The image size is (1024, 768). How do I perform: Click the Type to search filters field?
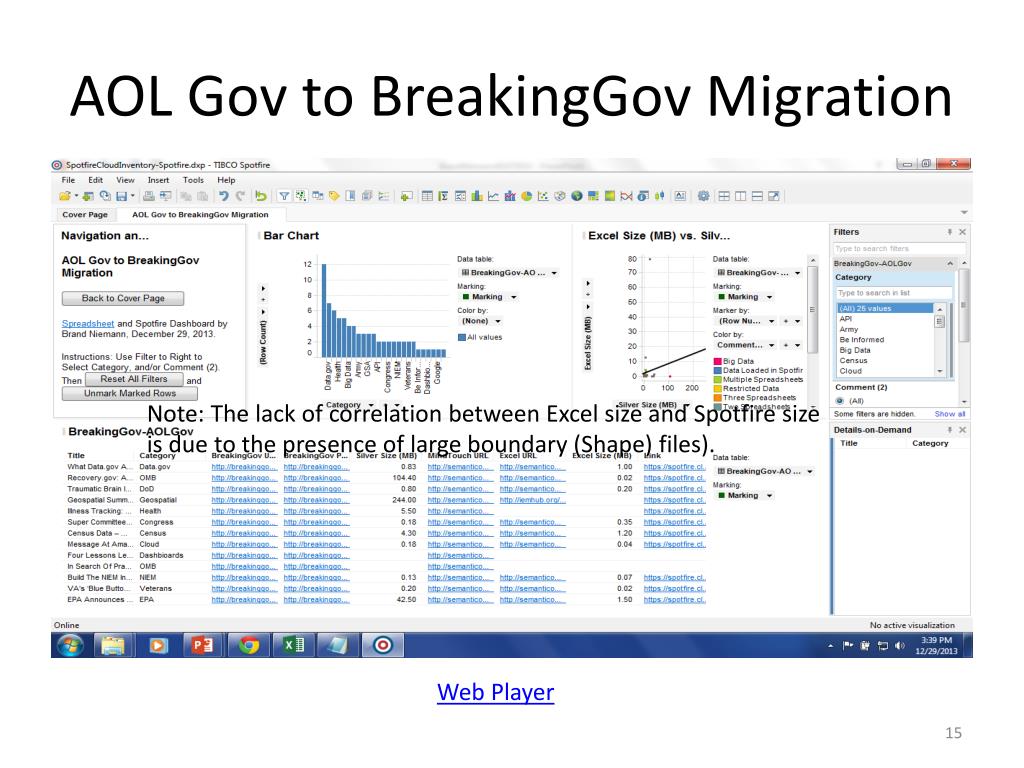point(899,249)
